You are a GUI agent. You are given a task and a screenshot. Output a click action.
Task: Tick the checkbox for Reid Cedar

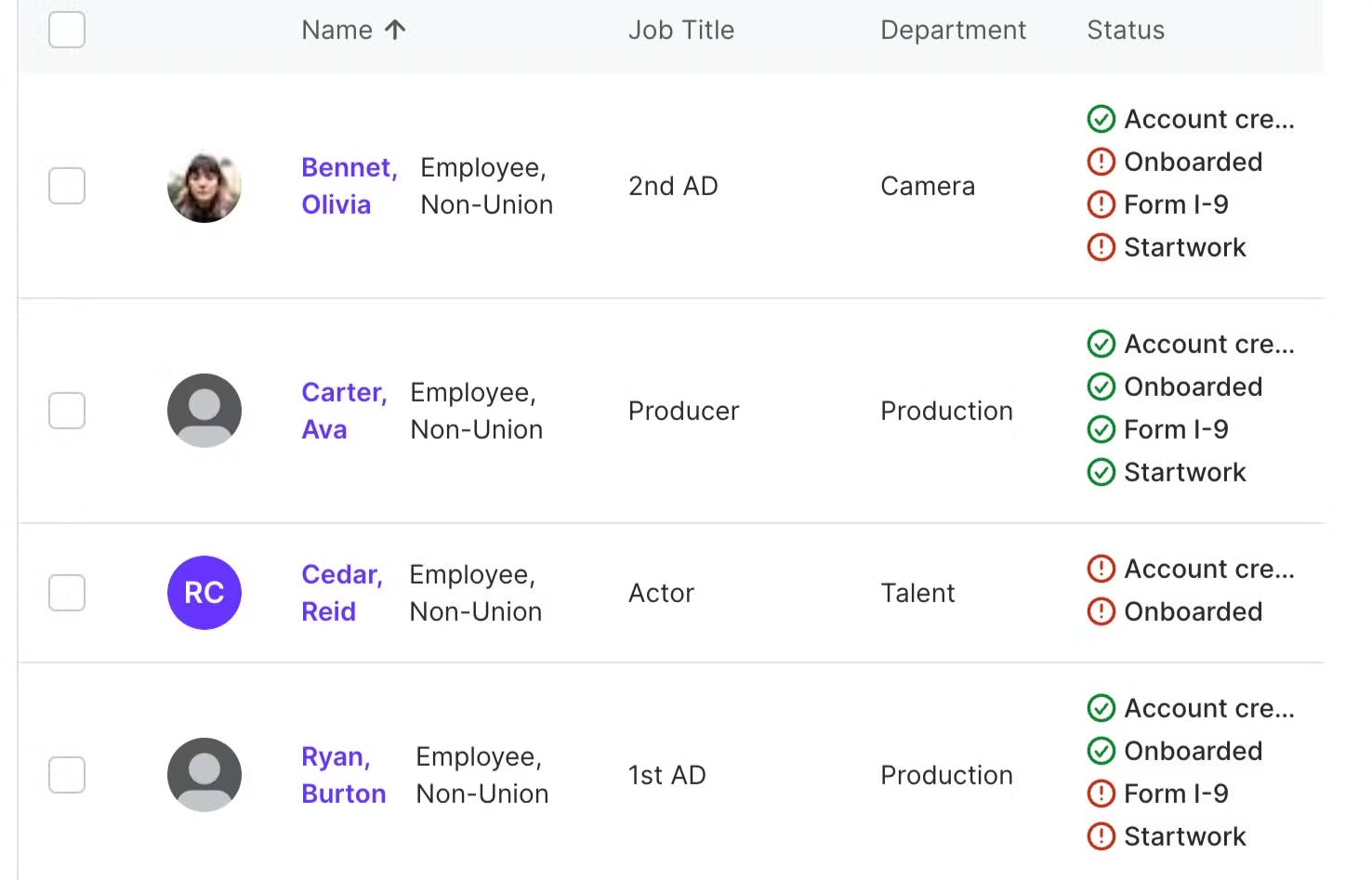(x=67, y=593)
